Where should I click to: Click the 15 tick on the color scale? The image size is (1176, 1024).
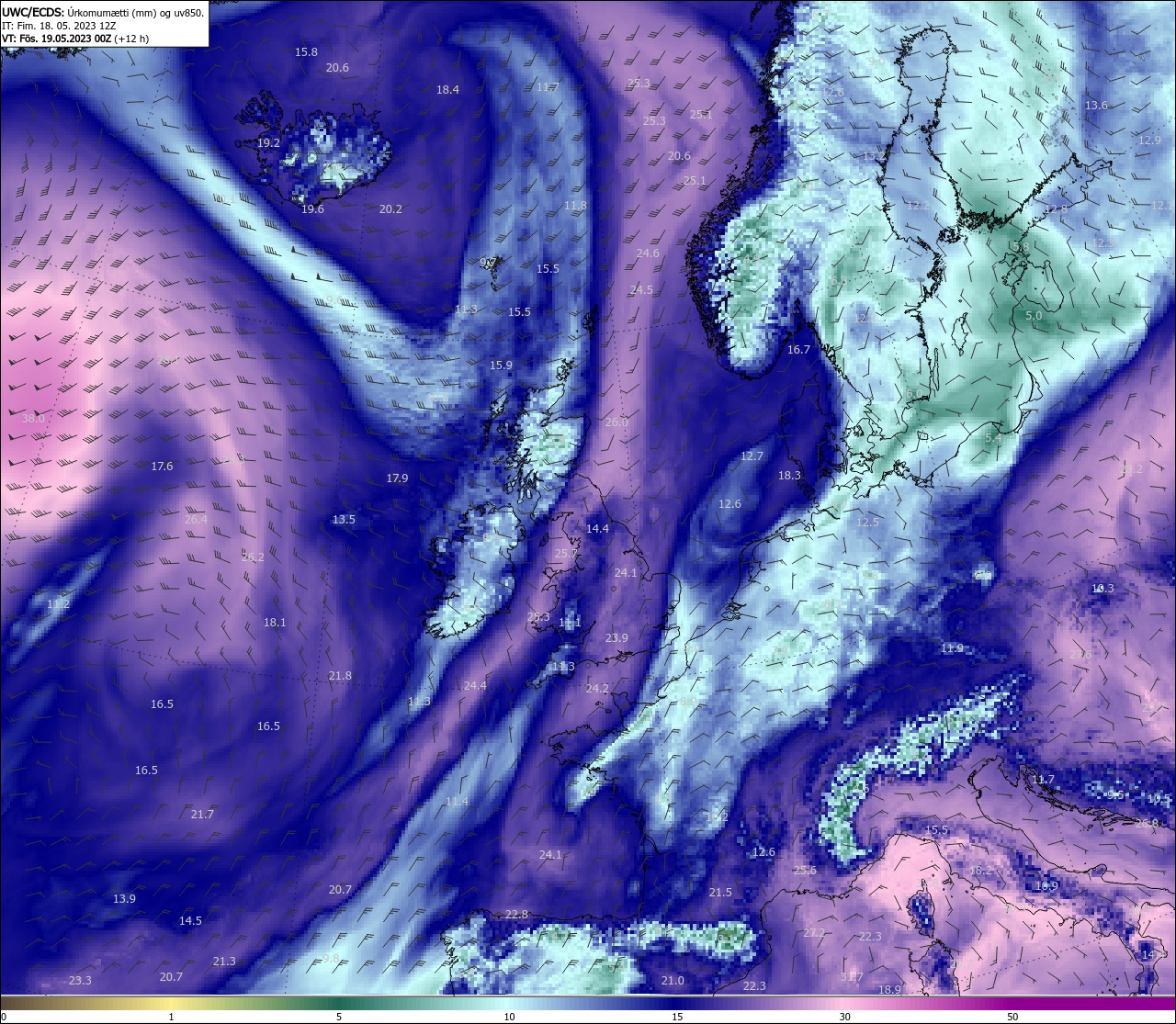pos(677,1017)
